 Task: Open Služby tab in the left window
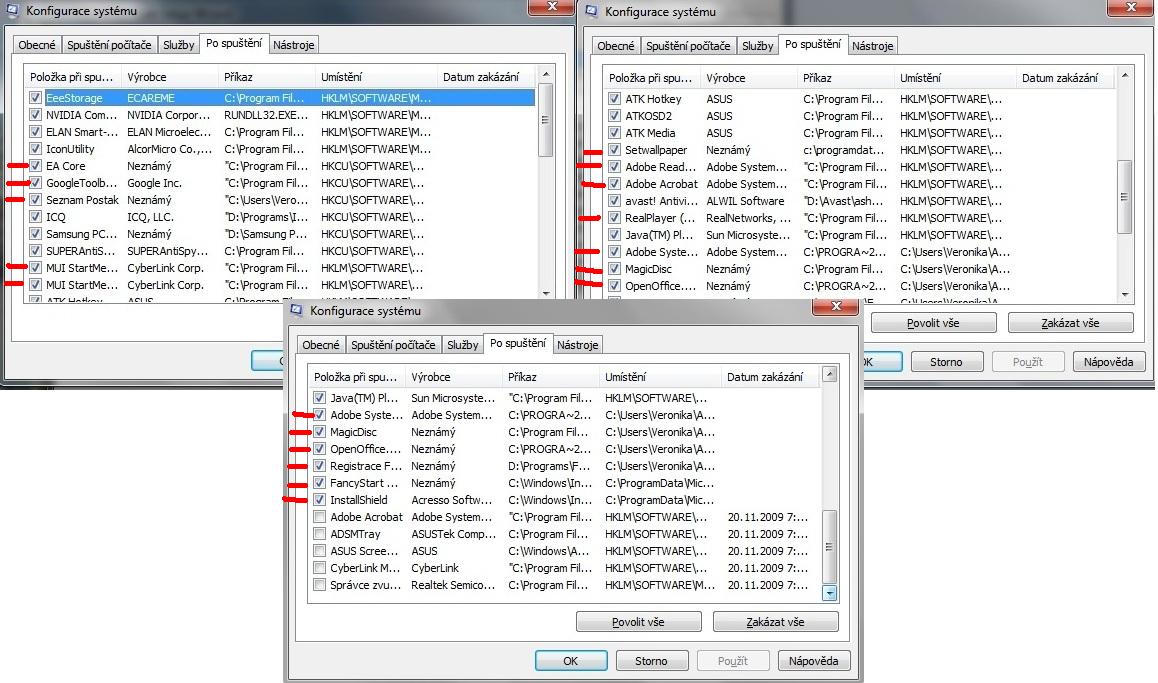coord(179,44)
